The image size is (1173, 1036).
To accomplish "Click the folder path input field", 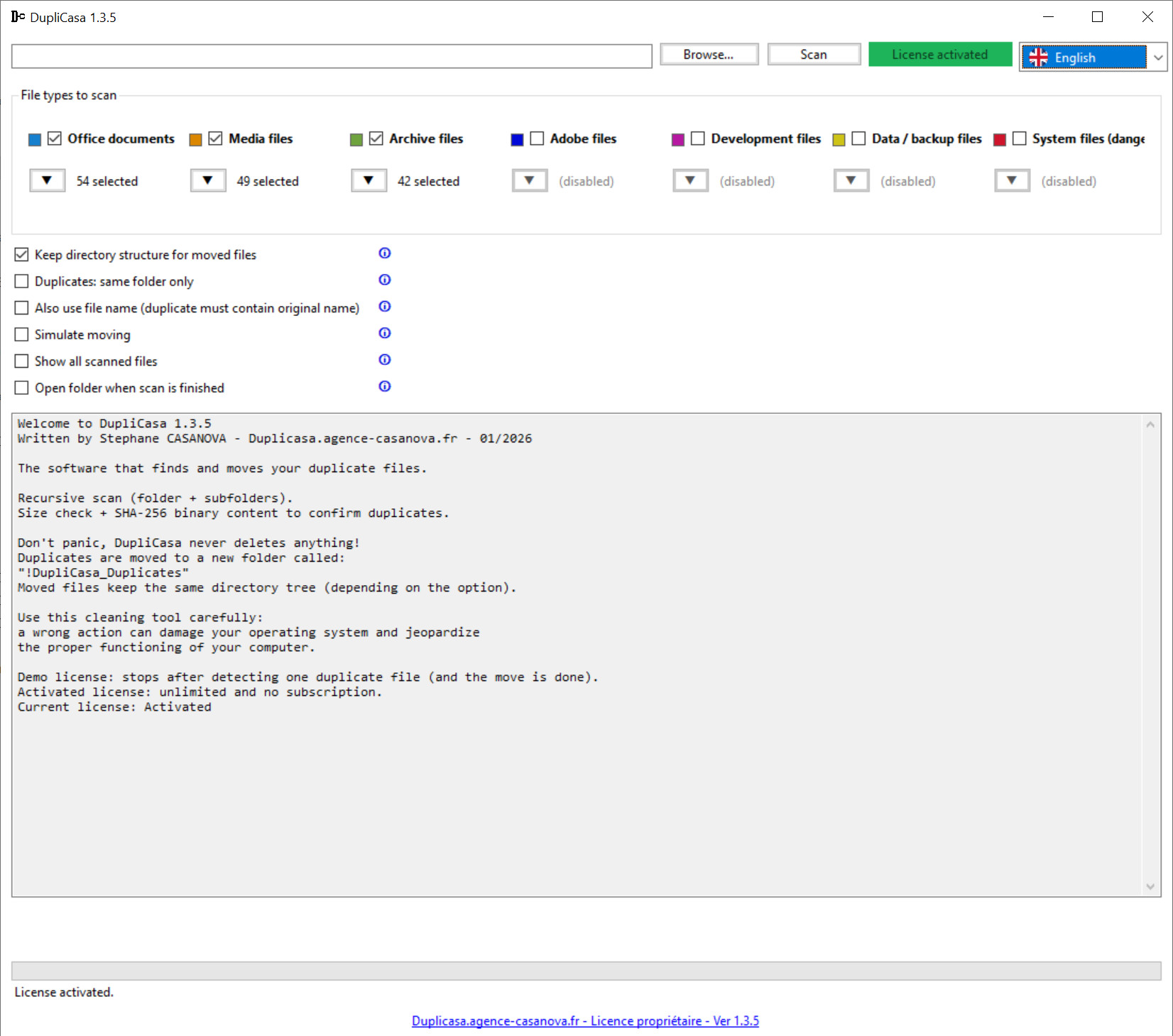I will (x=332, y=56).
